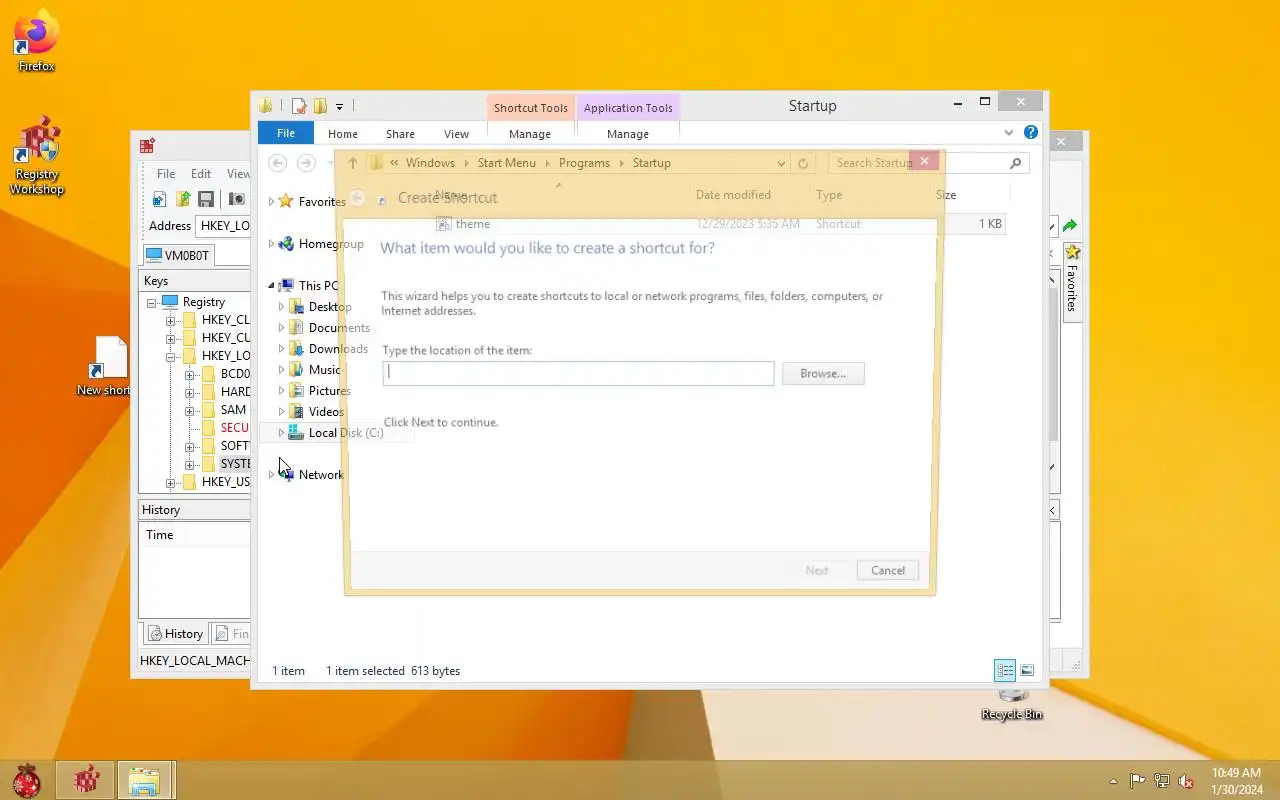
Task: Expand the Music folder arrow
Action: pyautogui.click(x=282, y=370)
